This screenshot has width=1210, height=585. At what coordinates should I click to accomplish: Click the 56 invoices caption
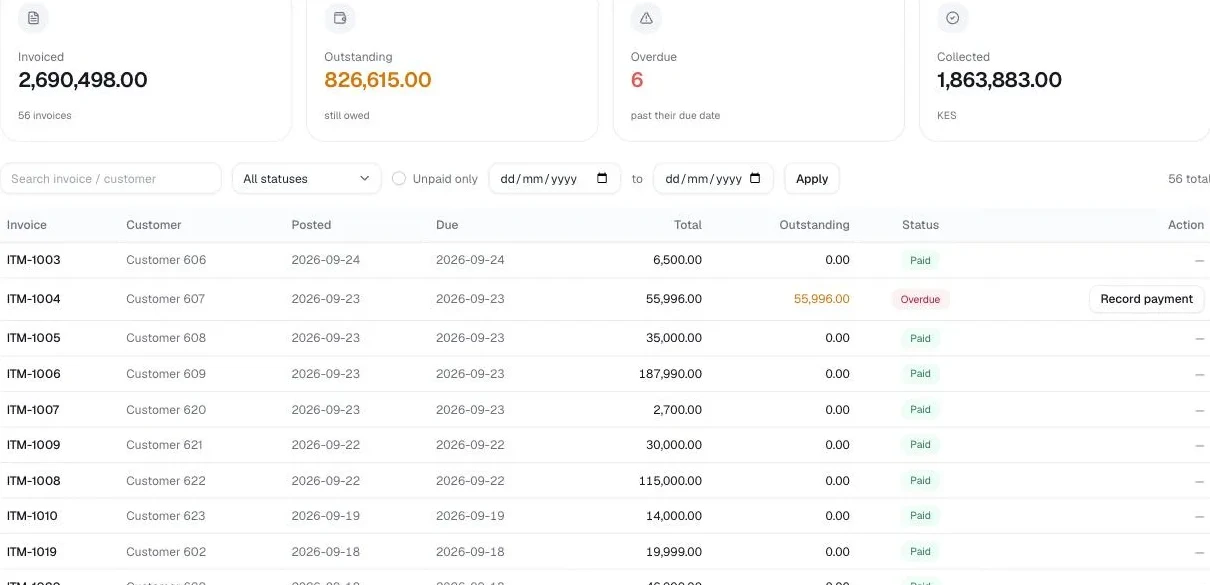pos(45,116)
